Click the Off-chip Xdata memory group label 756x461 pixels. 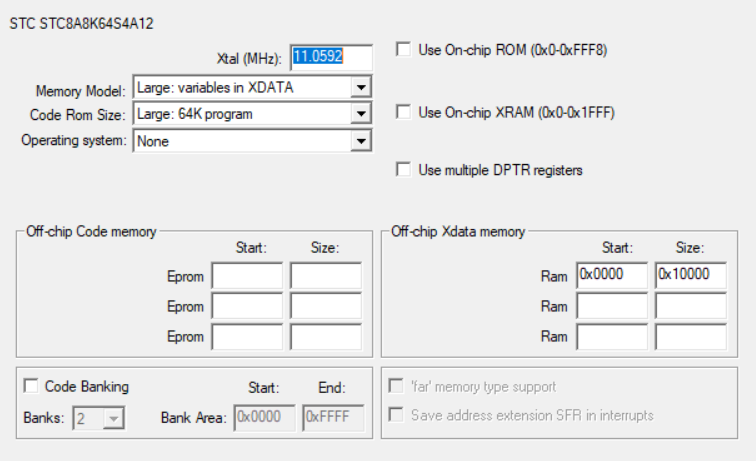[x=458, y=231]
